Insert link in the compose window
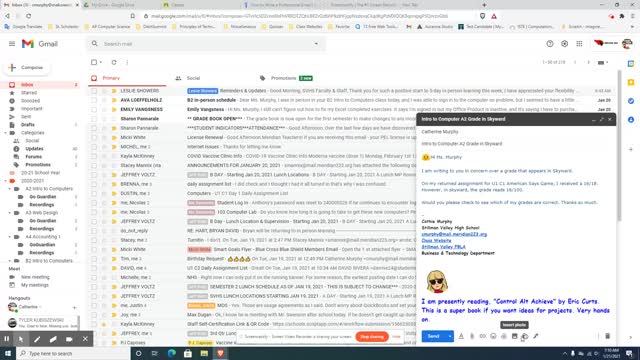The image size is (640, 360). [482, 336]
